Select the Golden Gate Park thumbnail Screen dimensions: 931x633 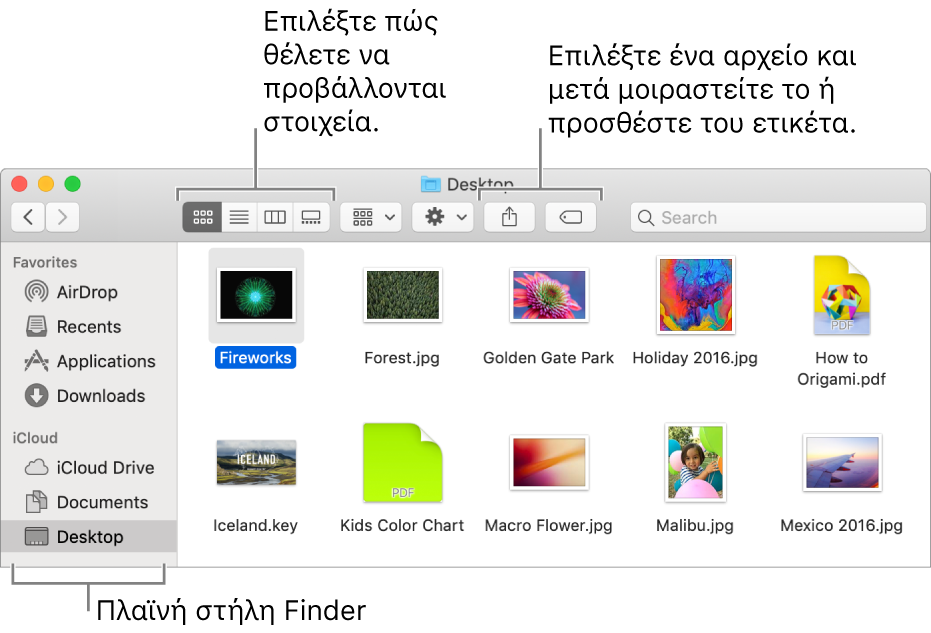(x=549, y=295)
